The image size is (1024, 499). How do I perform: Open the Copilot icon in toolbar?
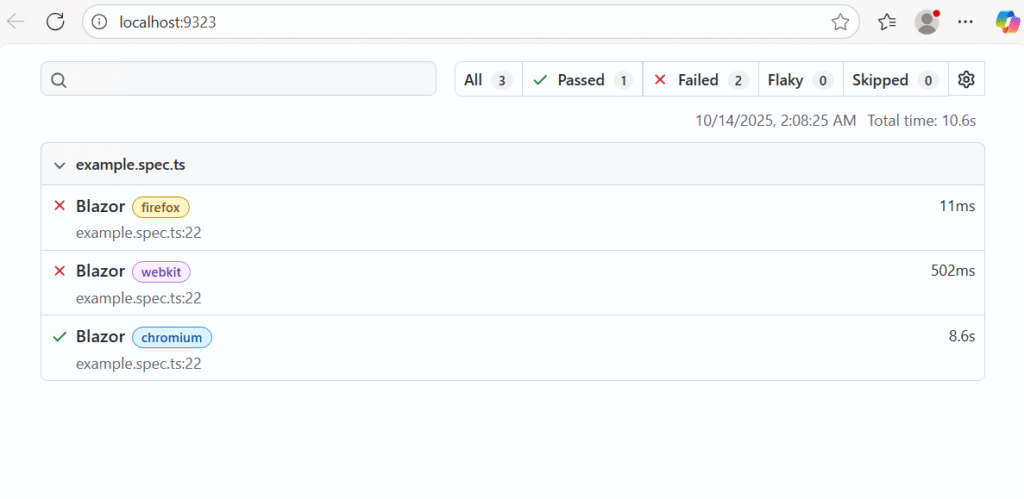1005,21
